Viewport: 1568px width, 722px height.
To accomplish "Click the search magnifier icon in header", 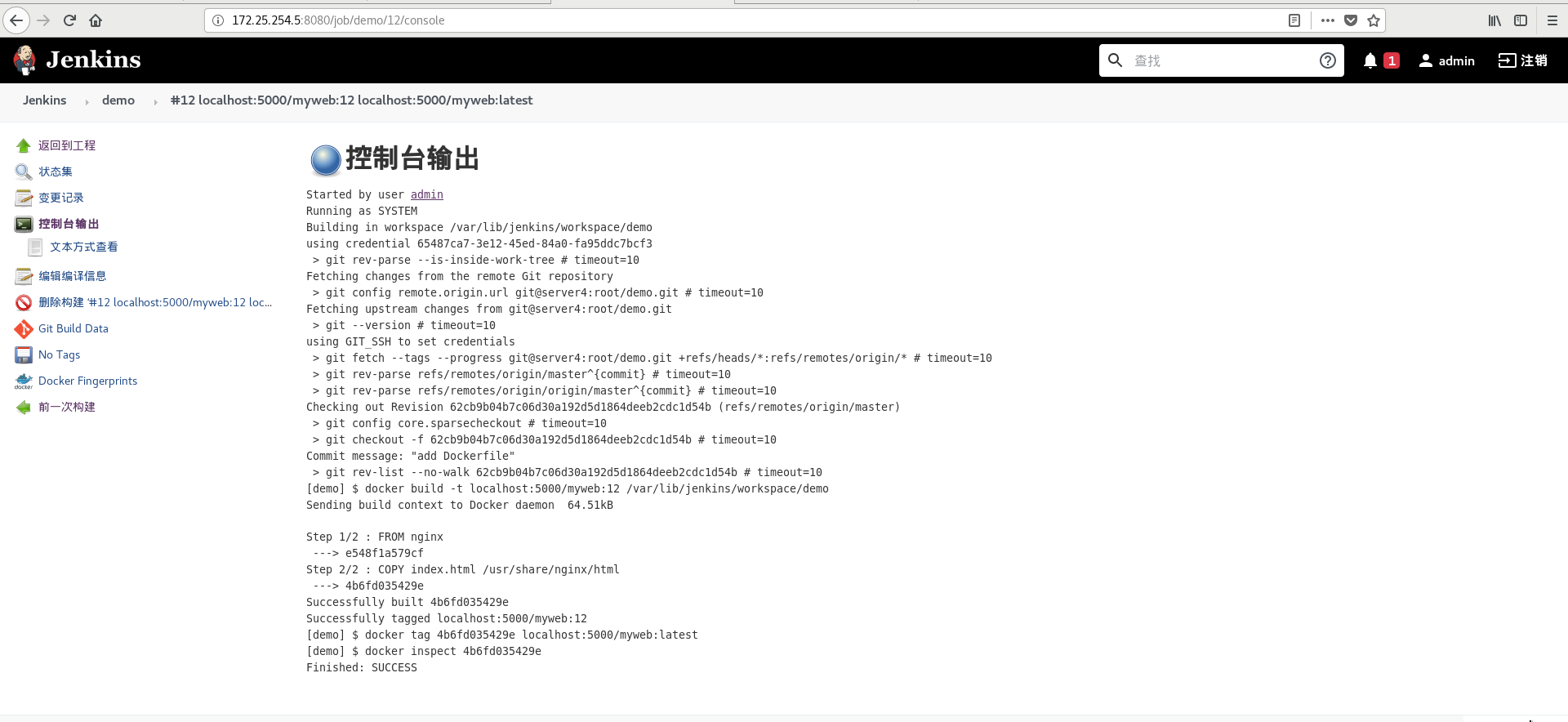I will tap(1115, 60).
